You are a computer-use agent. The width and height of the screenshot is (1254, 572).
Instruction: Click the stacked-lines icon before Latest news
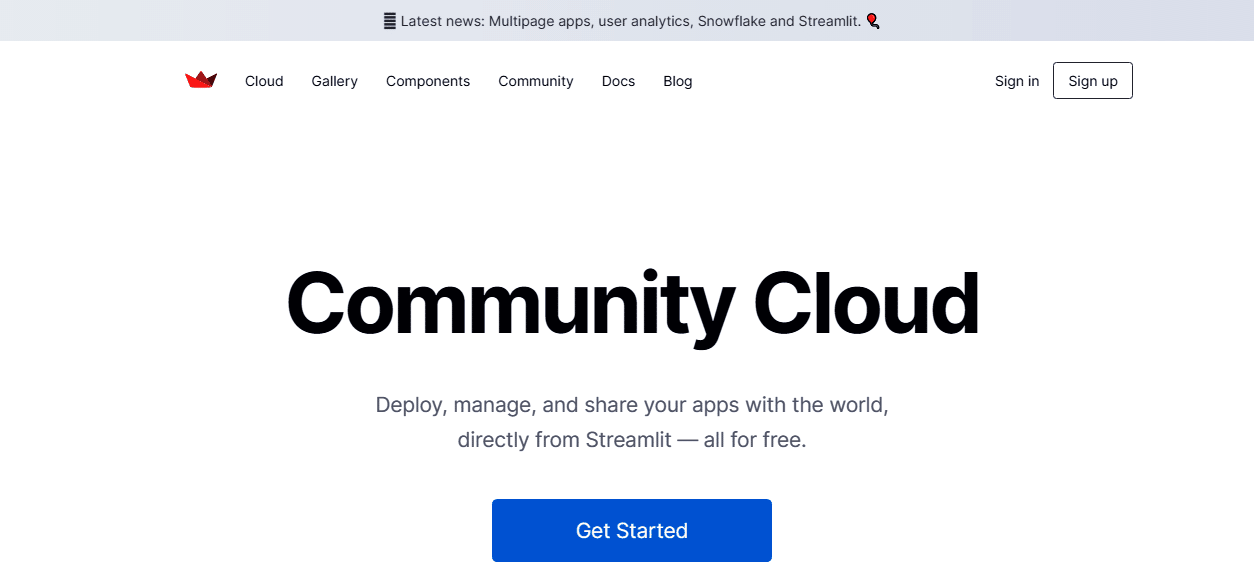[x=390, y=21]
